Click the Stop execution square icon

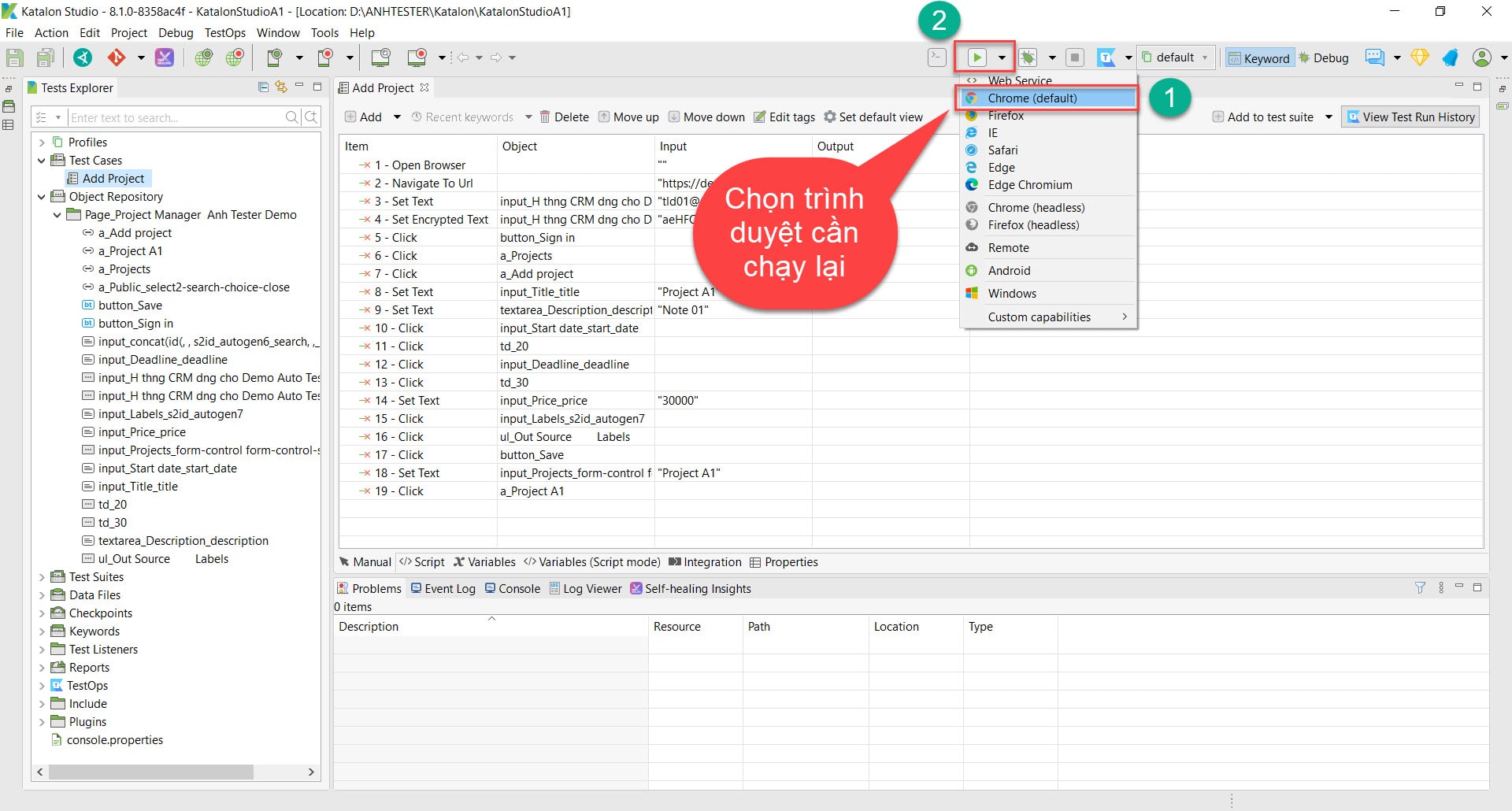pyautogui.click(x=1075, y=57)
